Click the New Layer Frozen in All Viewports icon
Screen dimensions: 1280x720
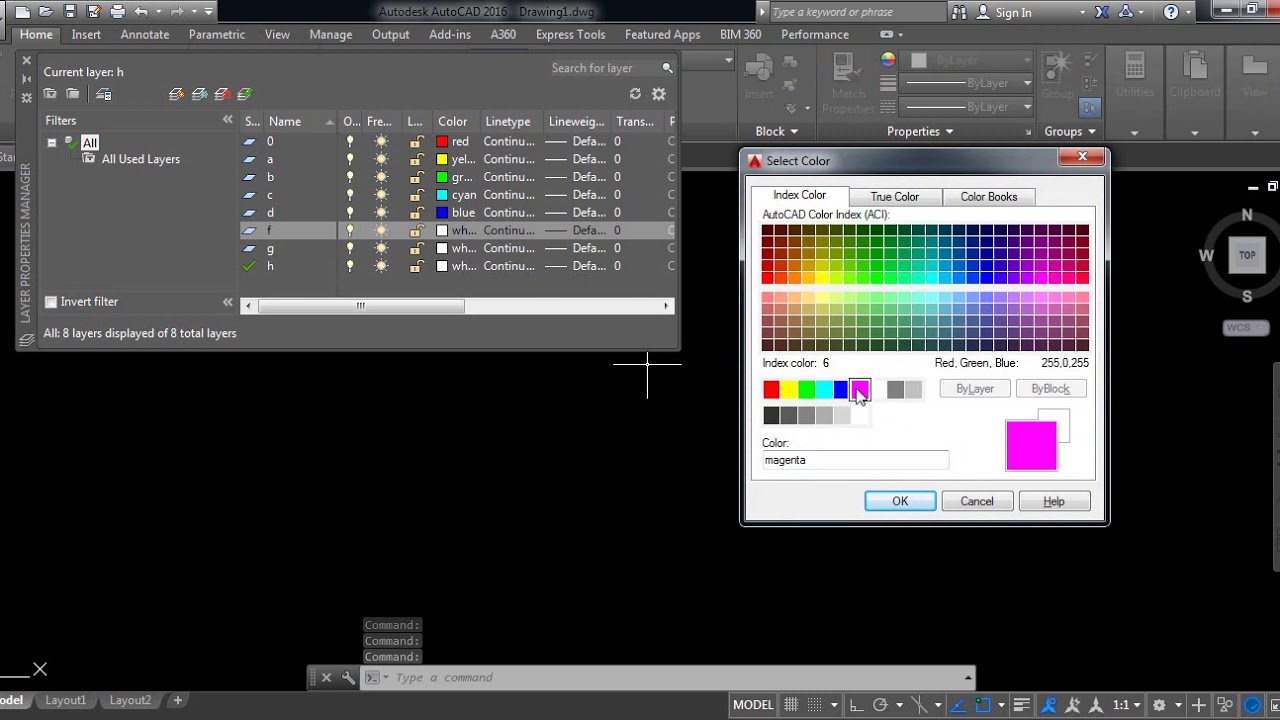(200, 94)
